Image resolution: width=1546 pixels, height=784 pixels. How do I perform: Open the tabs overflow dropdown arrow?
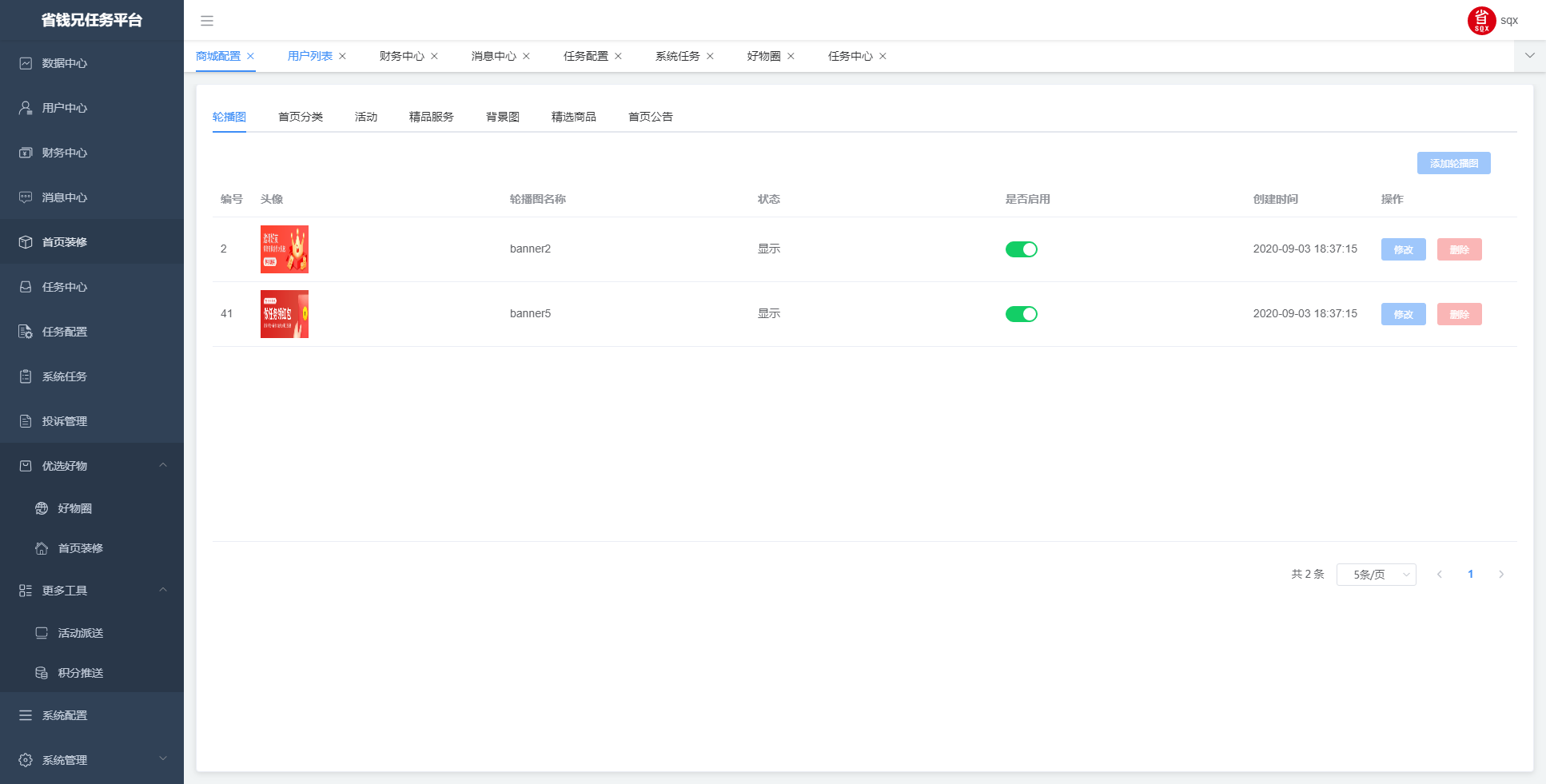coord(1529,56)
